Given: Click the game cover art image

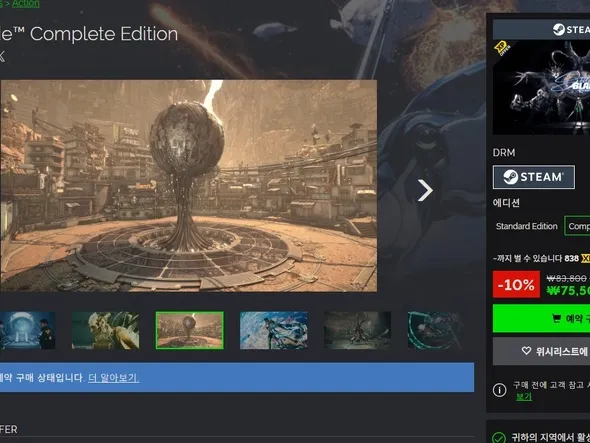Looking at the screenshot, I should [541, 87].
